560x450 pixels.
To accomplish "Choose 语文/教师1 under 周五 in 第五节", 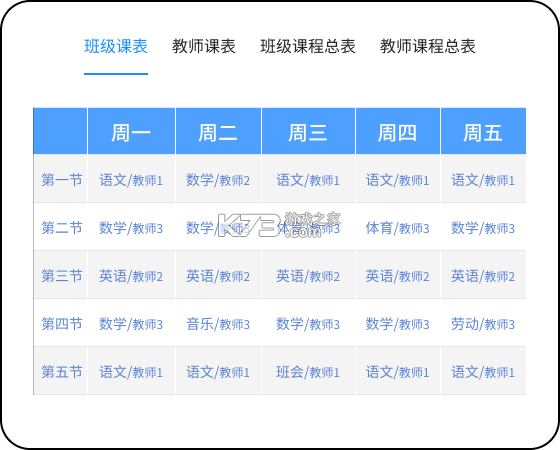I will (x=483, y=372).
